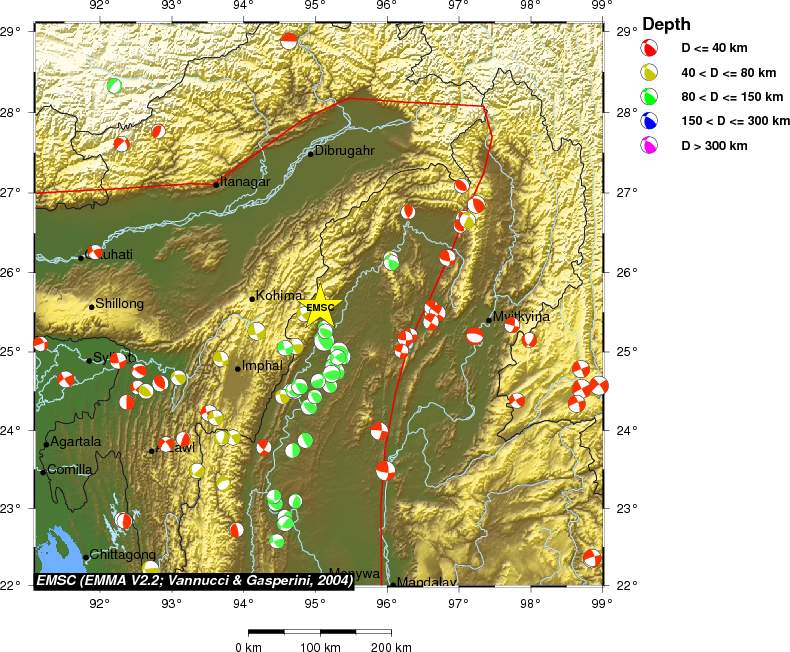This screenshot has width=790, height=652.
Task: Click the red beachball on the top map border
Action: (289, 40)
